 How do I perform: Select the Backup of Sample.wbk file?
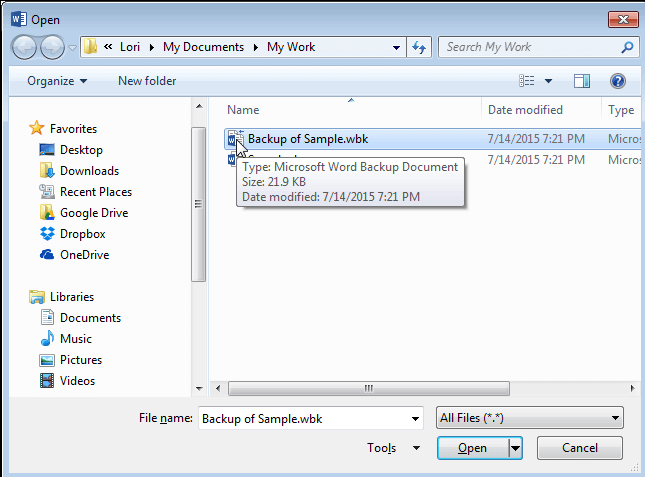(308, 139)
